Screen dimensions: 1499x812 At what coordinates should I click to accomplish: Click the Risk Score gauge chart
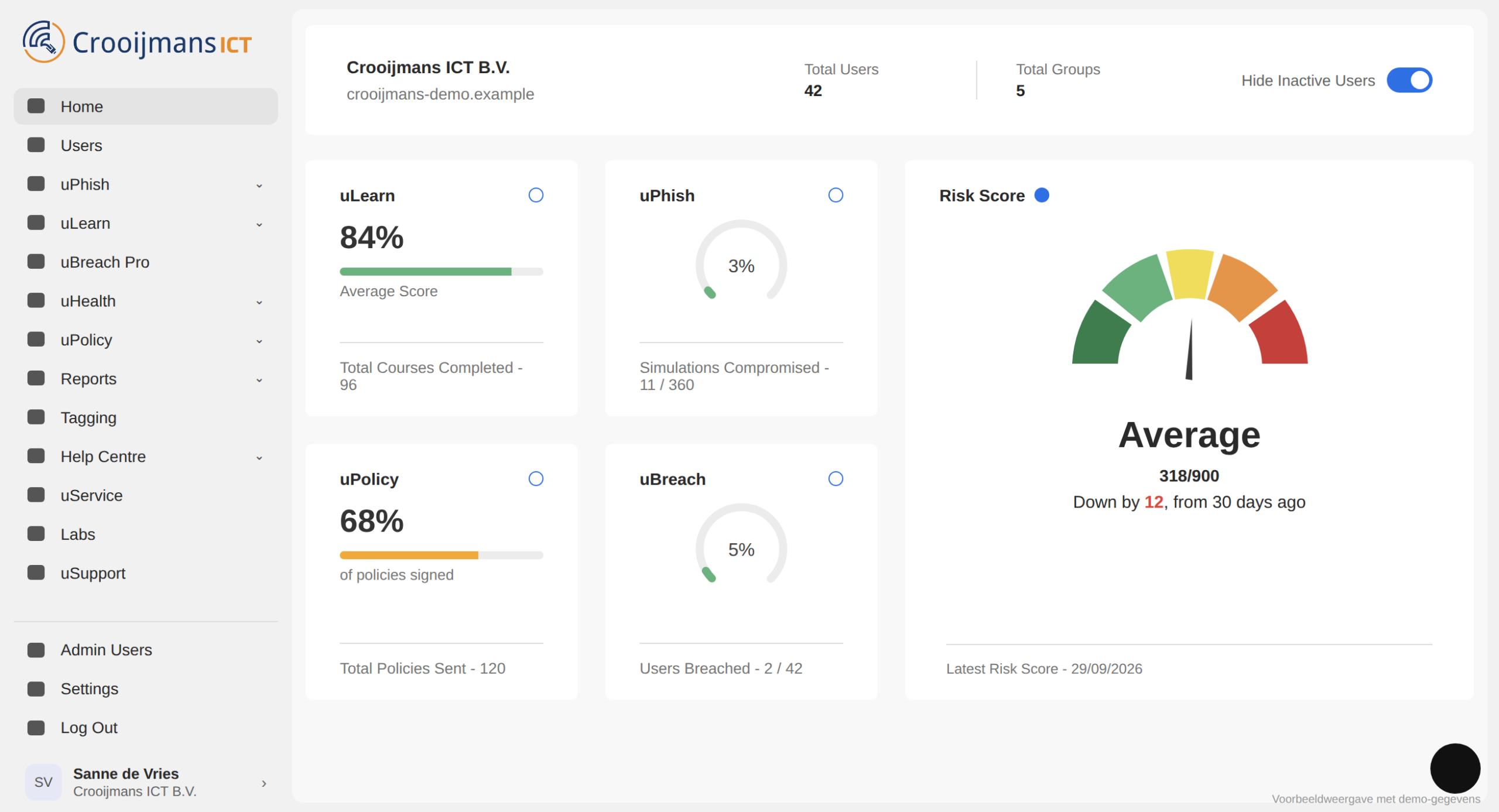tap(1189, 314)
